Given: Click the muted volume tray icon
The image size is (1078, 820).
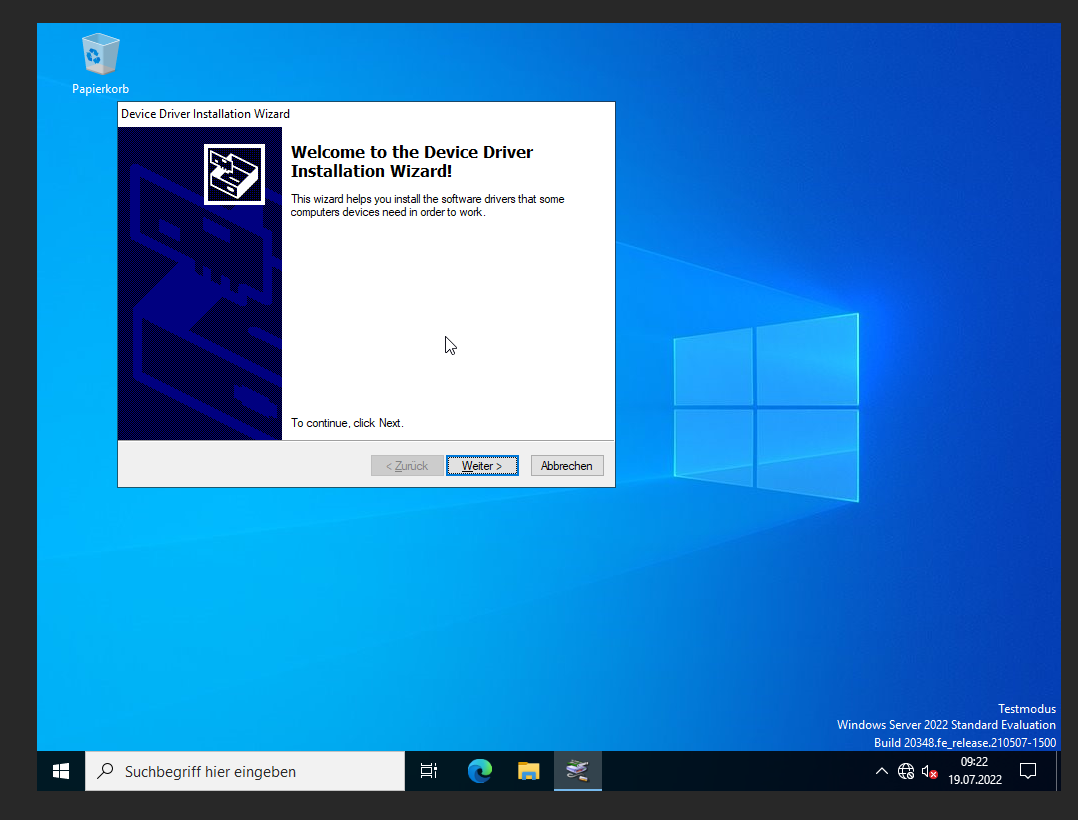Looking at the screenshot, I should pos(930,772).
